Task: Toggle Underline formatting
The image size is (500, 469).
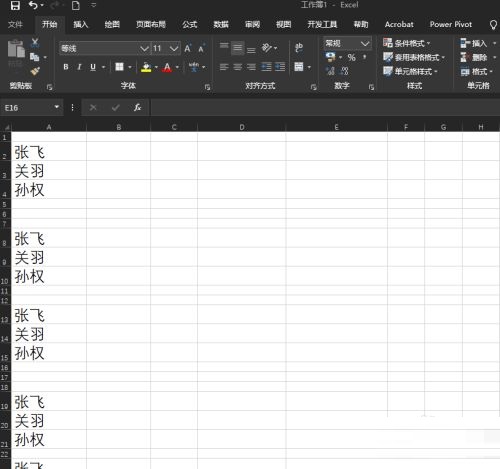Action: 93,67
